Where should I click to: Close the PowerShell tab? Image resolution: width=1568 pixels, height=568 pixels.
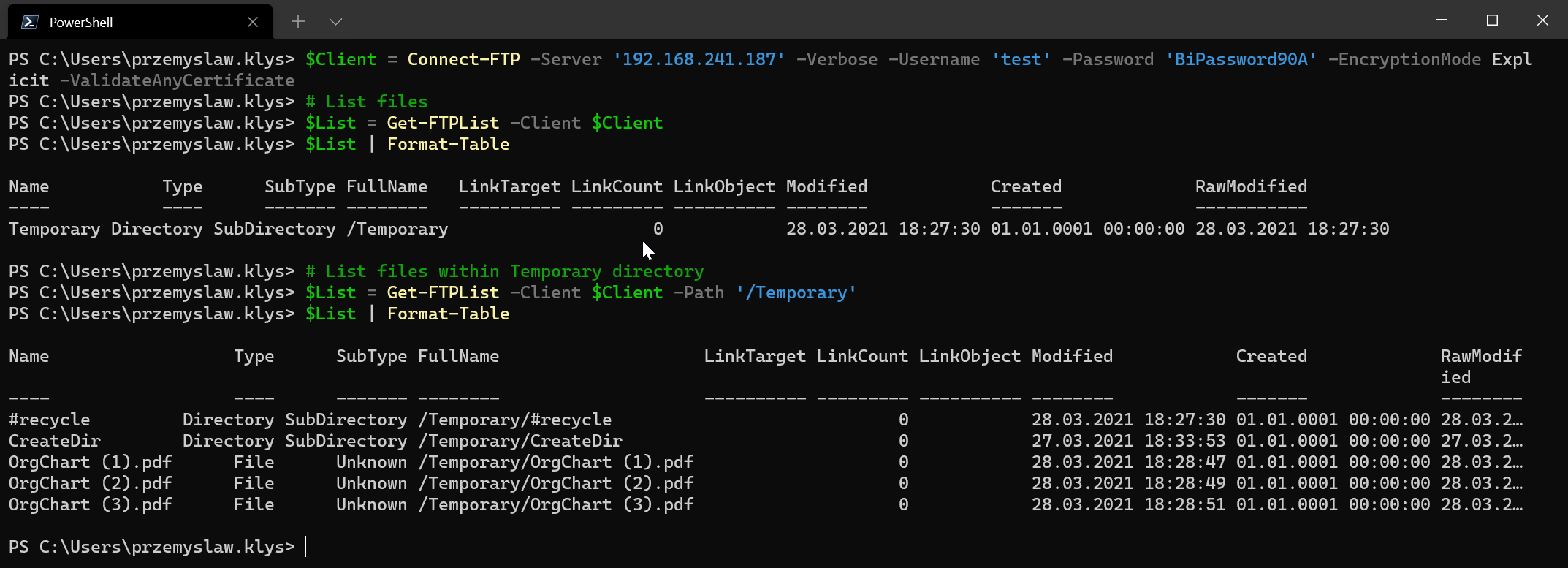pyautogui.click(x=252, y=21)
